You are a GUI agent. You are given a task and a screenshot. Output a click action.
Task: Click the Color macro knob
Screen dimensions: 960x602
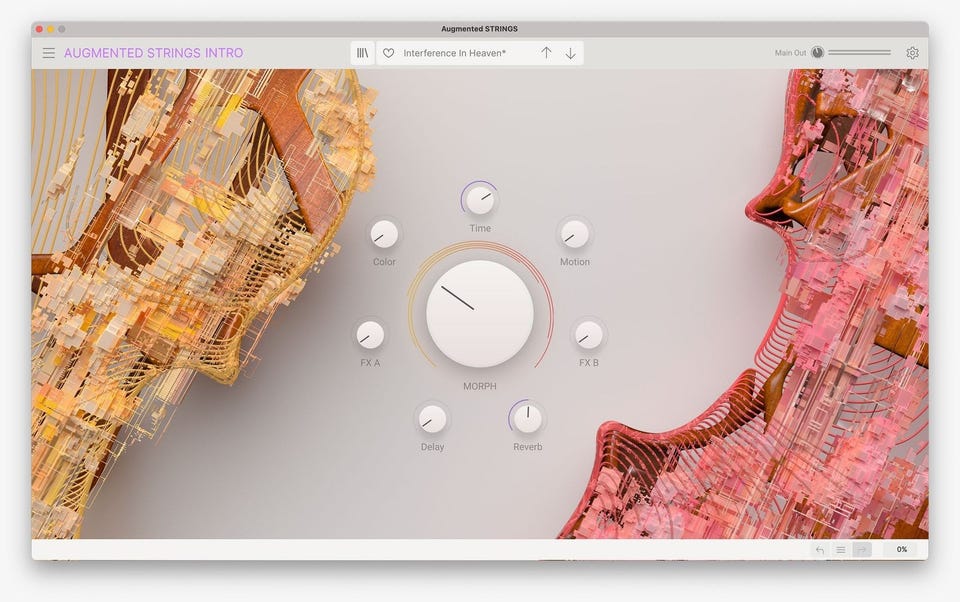[x=384, y=234]
